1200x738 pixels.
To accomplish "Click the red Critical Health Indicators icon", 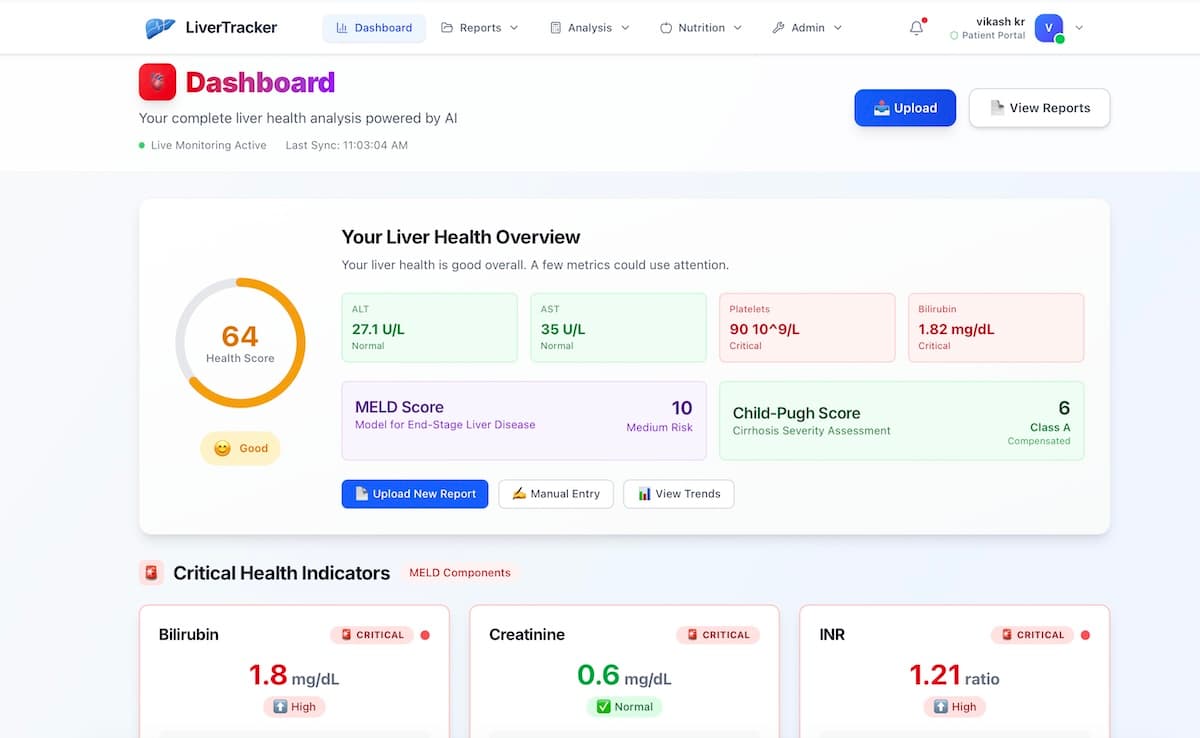I will coord(150,572).
